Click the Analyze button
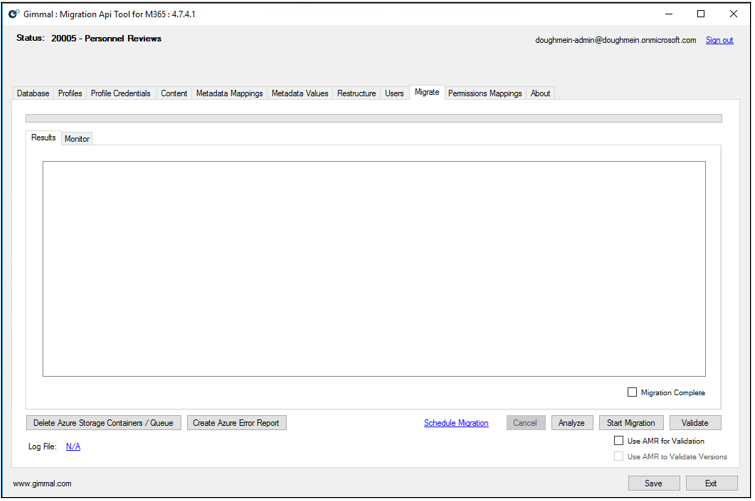 572,423
